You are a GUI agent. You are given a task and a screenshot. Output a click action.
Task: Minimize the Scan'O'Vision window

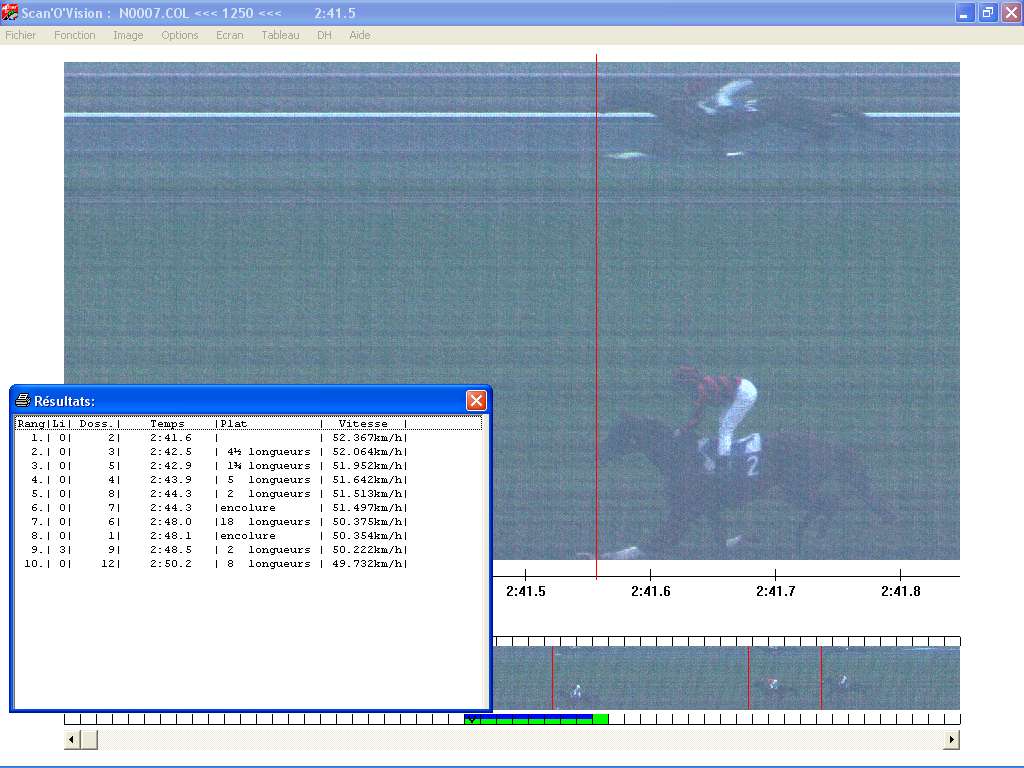click(x=964, y=13)
